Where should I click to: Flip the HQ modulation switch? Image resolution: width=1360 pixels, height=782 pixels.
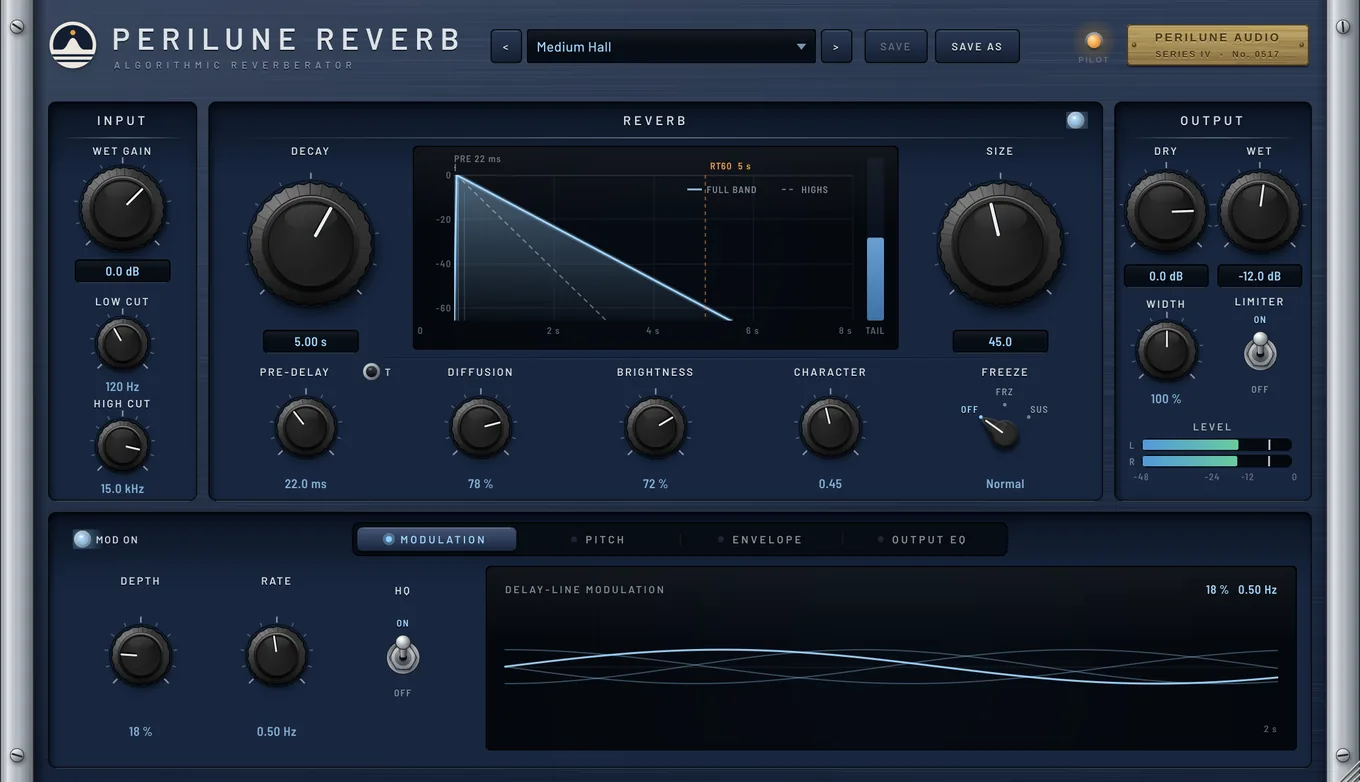pos(402,656)
